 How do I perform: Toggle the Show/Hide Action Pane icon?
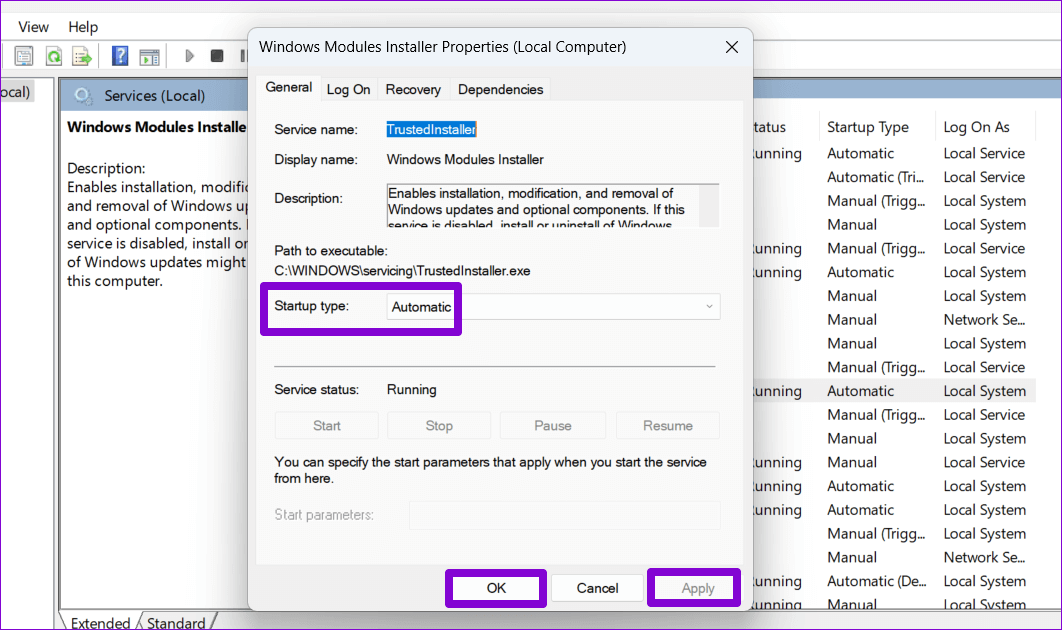pyautogui.click(x=149, y=57)
